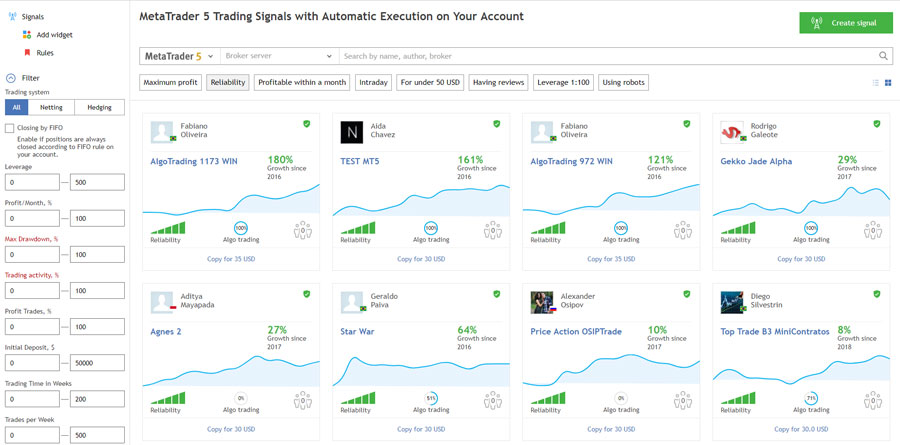Click Copy for 30.0 USD on Top Trade B3
Viewport: 900px width, 445px height.
tap(801, 429)
